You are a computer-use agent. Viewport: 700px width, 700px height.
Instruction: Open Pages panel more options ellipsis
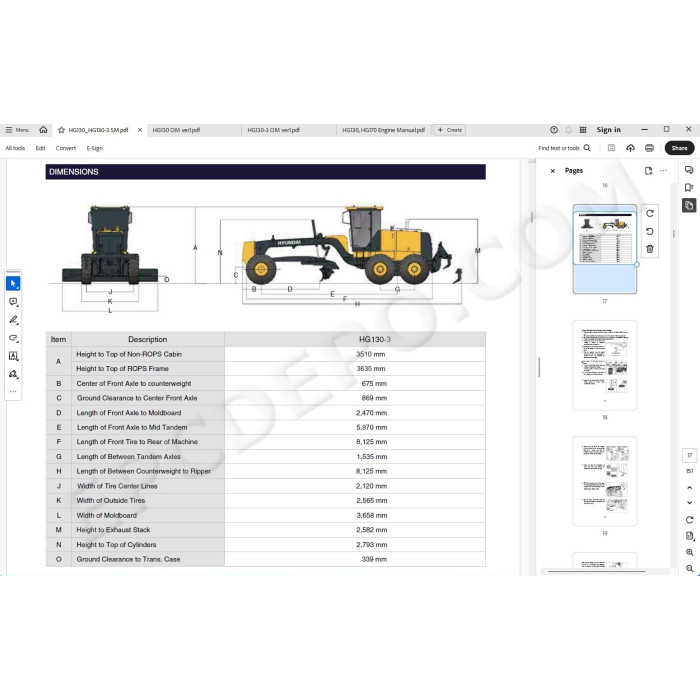[663, 171]
